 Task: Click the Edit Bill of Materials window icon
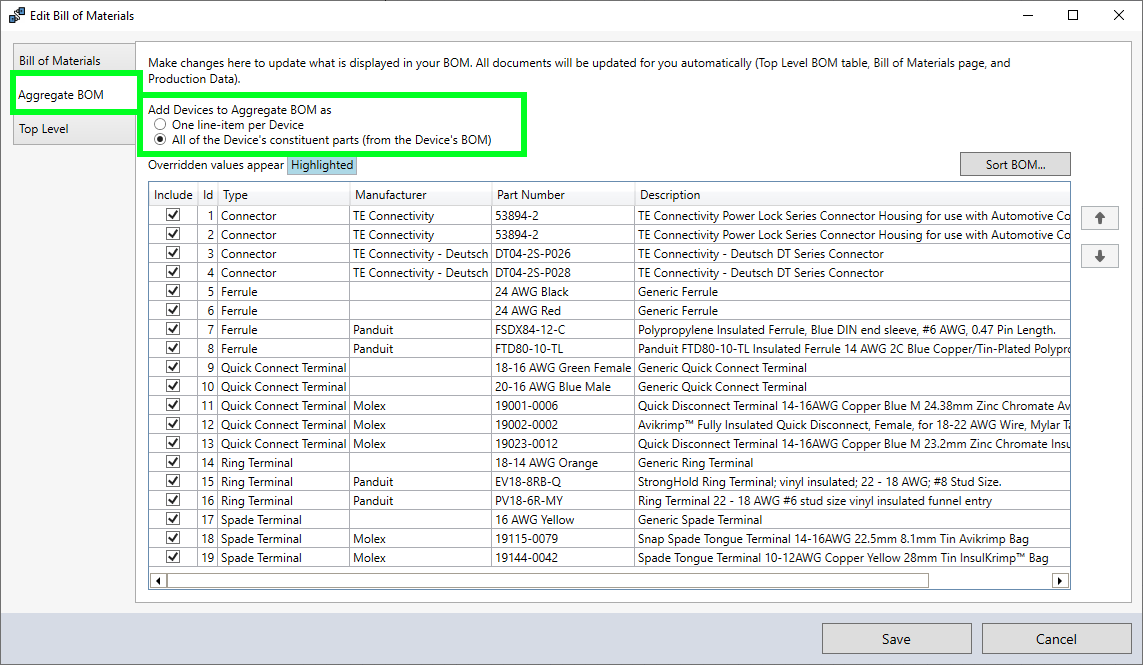click(x=16, y=15)
